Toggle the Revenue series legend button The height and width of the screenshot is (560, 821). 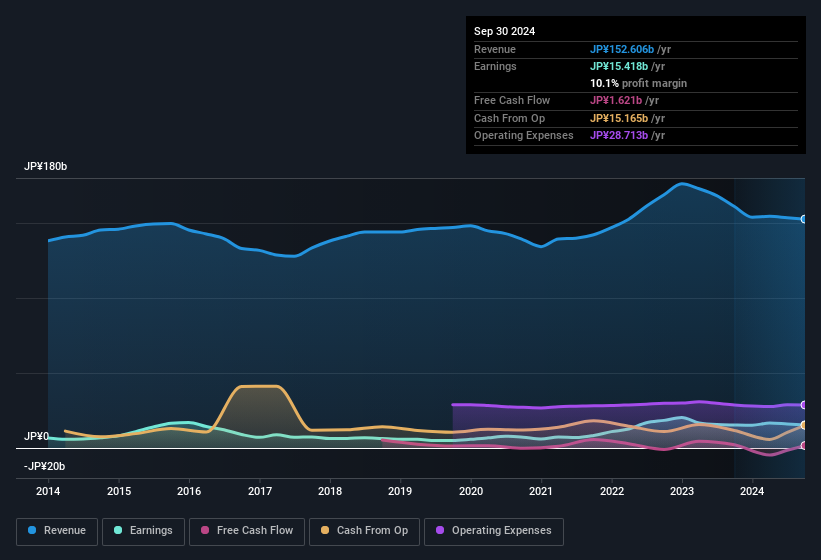(x=58, y=530)
